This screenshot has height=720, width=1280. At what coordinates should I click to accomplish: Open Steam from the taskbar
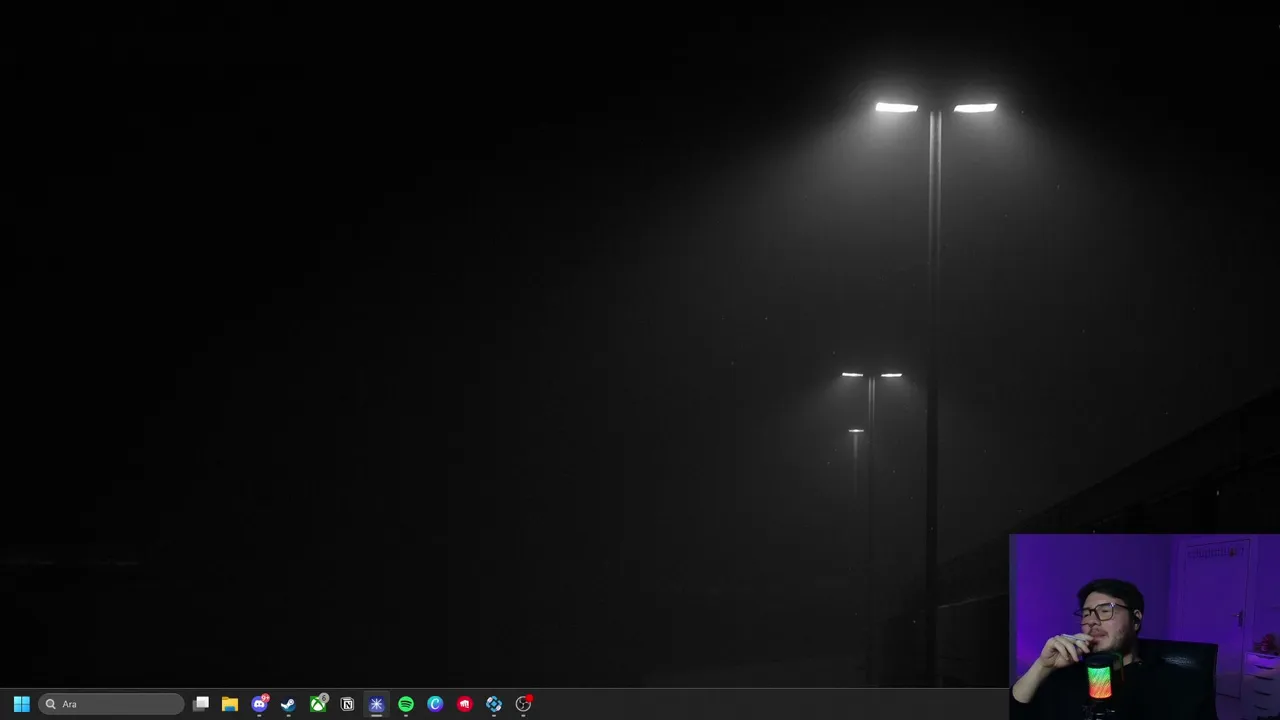coord(288,704)
